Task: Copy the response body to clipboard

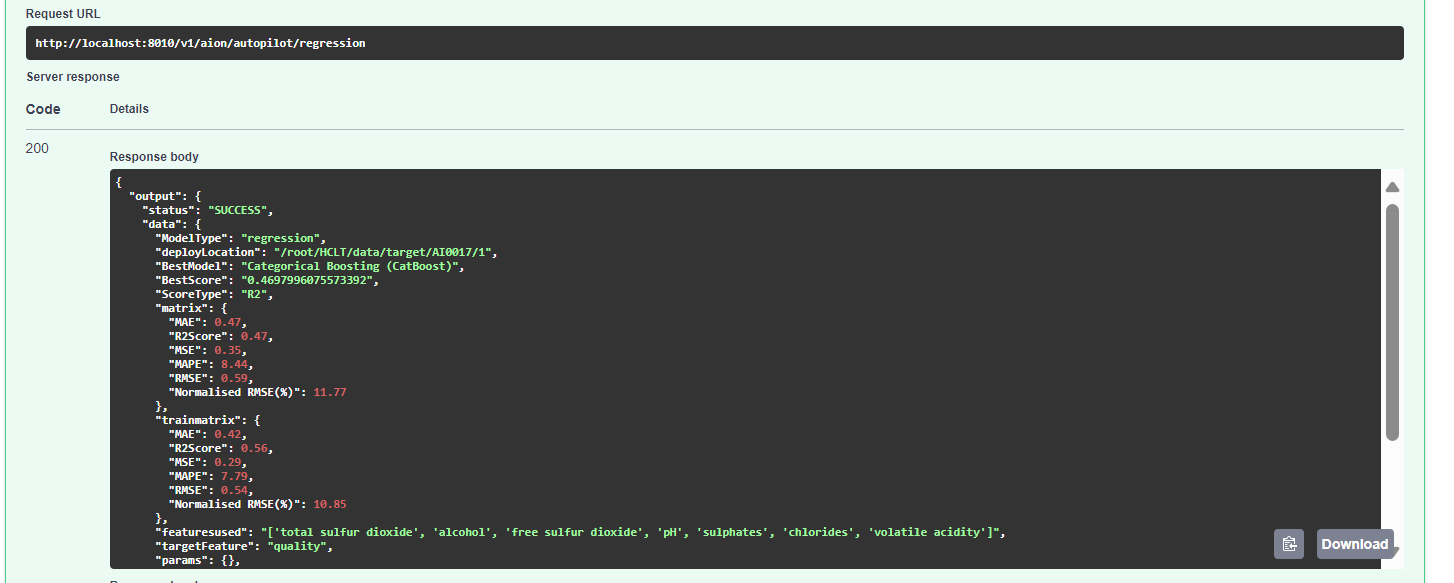Action: click(x=1288, y=544)
